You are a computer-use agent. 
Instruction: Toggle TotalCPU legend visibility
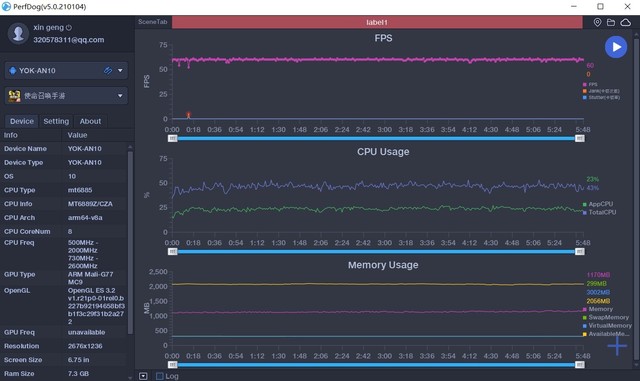(x=600, y=212)
